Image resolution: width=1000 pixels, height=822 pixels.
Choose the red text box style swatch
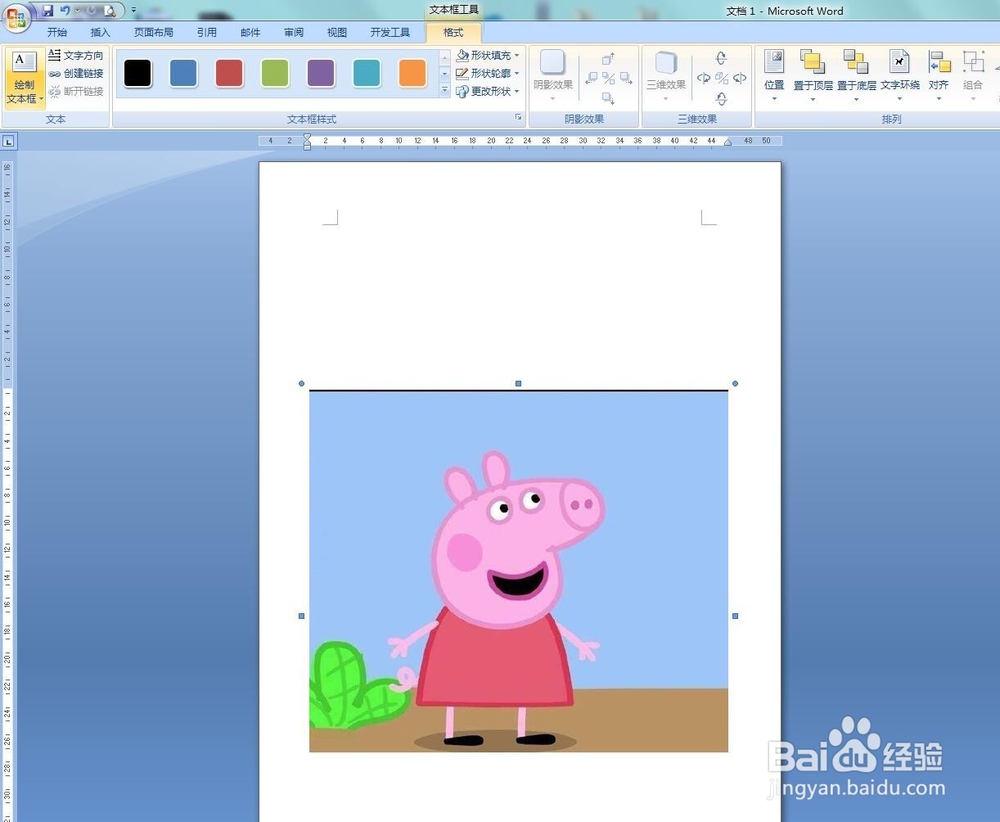(x=229, y=73)
